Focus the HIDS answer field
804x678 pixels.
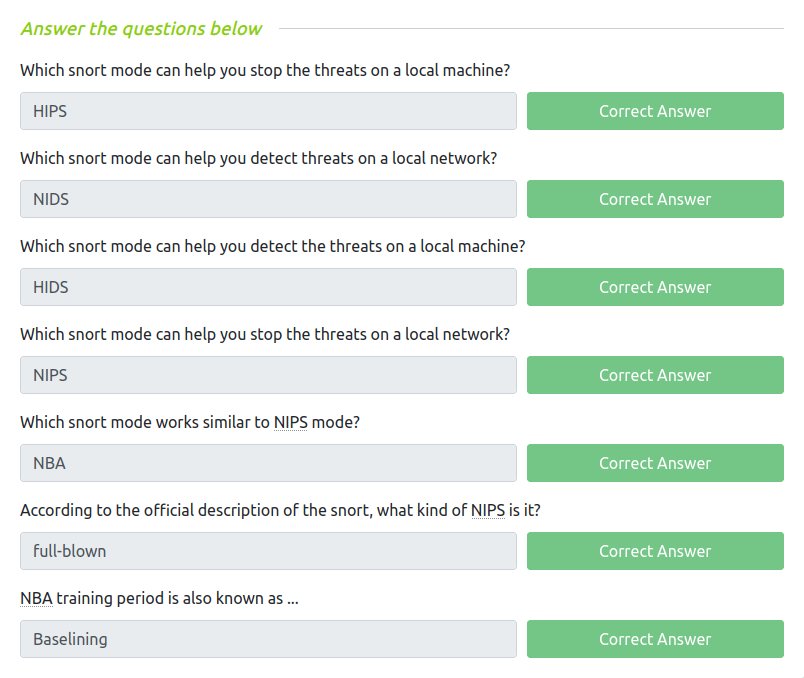click(268, 287)
